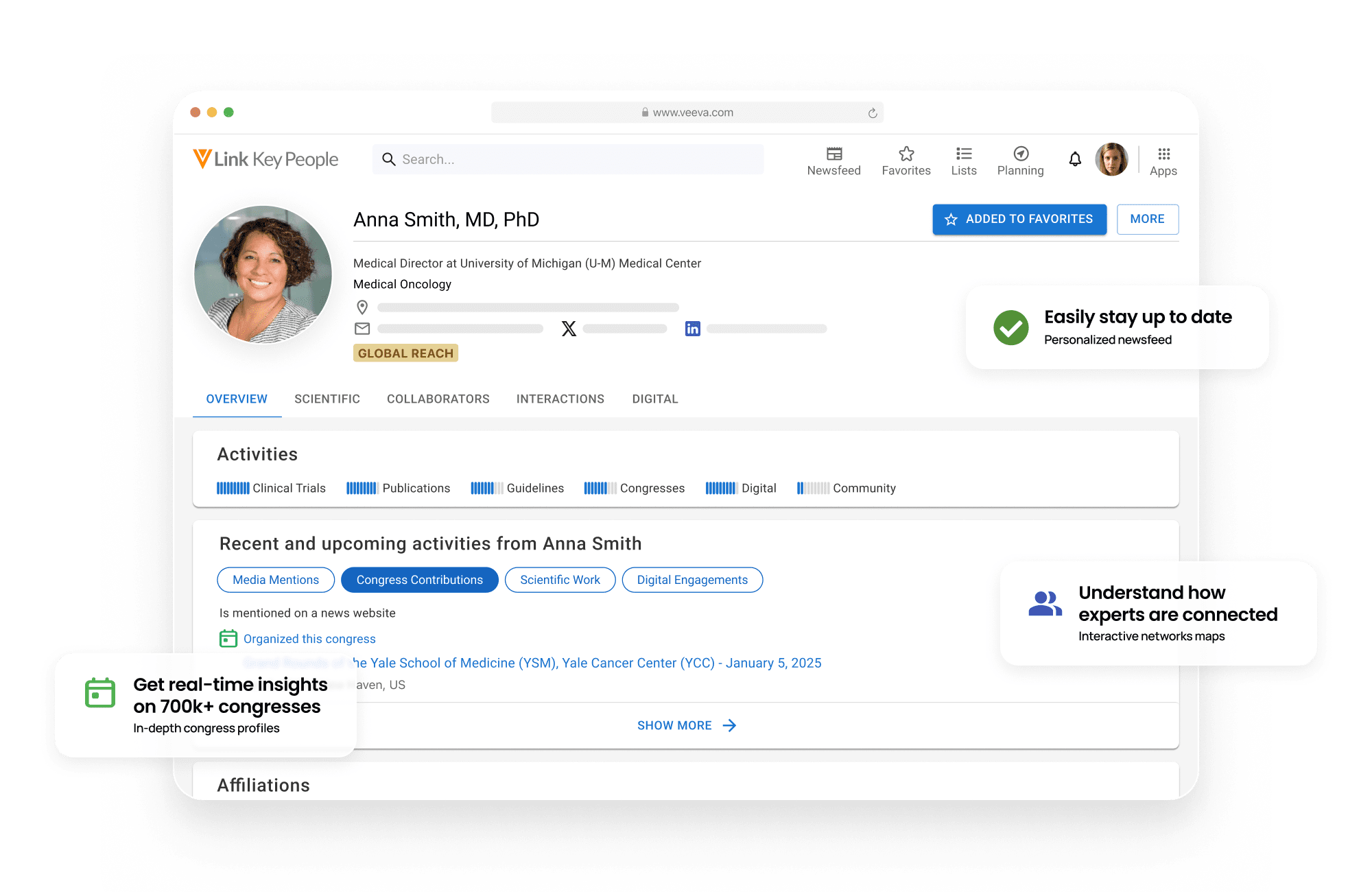The width and height of the screenshot is (1372, 892).
Task: Switch to the Collaborators tab
Action: click(x=438, y=399)
